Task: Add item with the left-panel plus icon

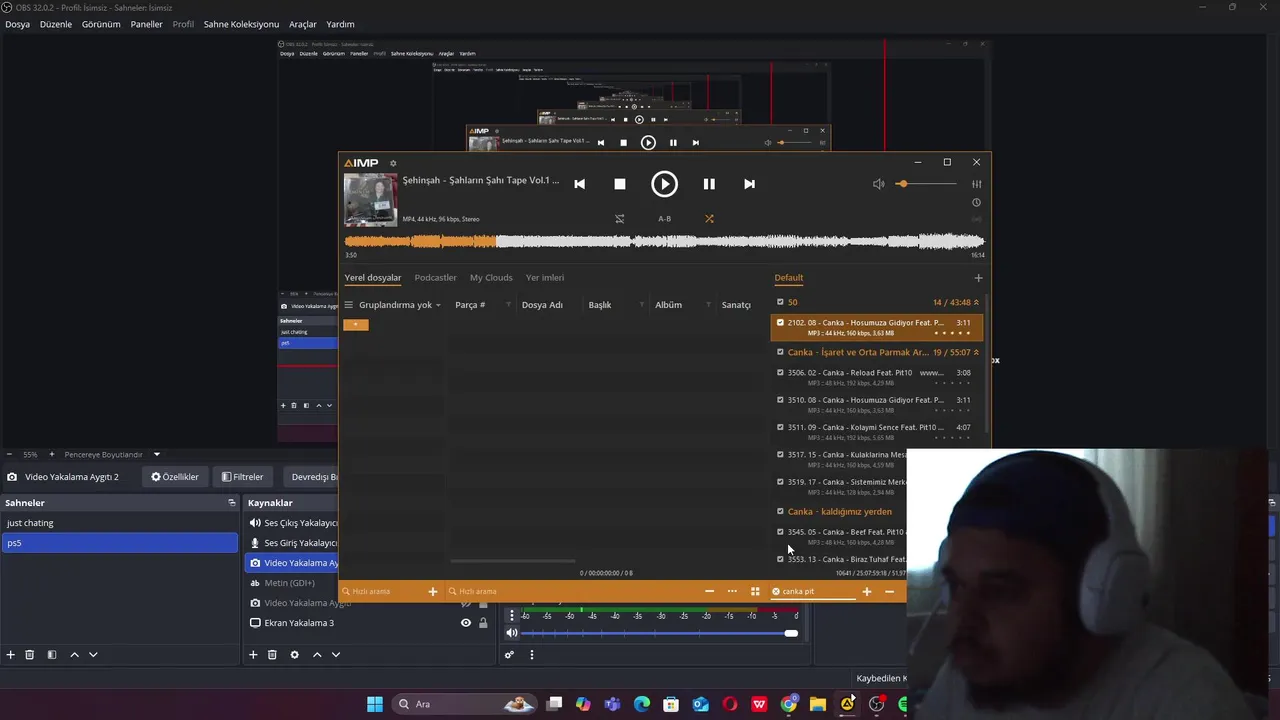Action: click(433, 591)
